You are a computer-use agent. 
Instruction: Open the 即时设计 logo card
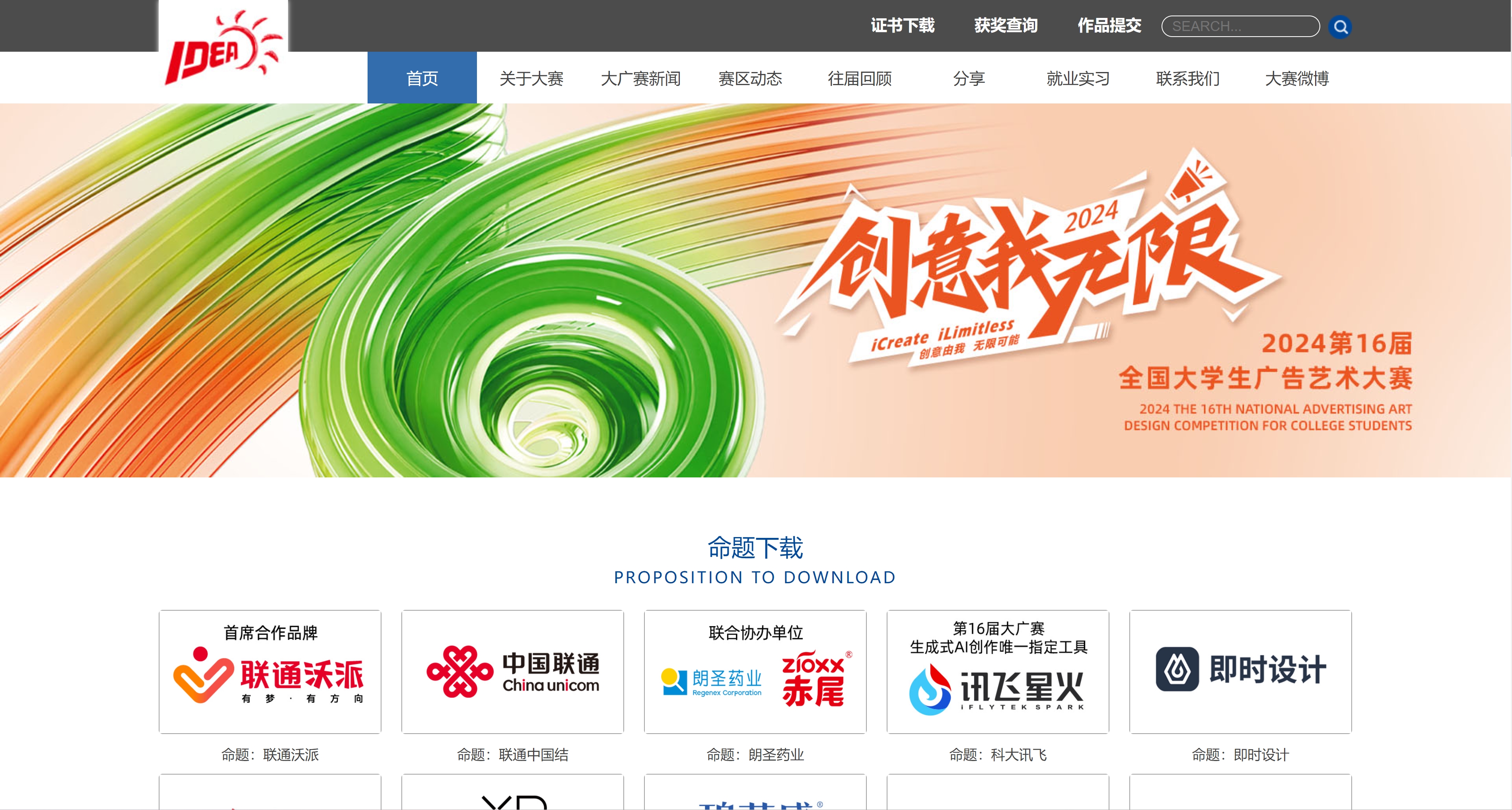pos(1240,672)
